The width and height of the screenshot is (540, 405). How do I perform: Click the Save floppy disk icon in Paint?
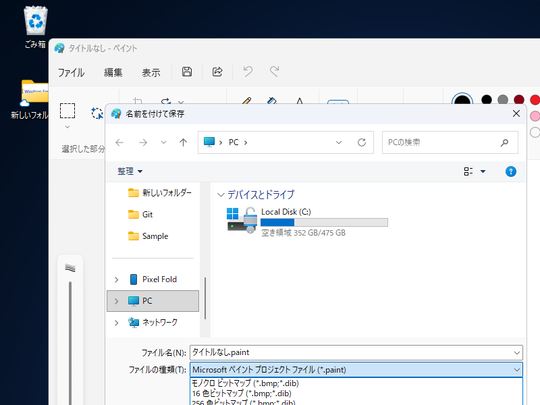(187, 72)
